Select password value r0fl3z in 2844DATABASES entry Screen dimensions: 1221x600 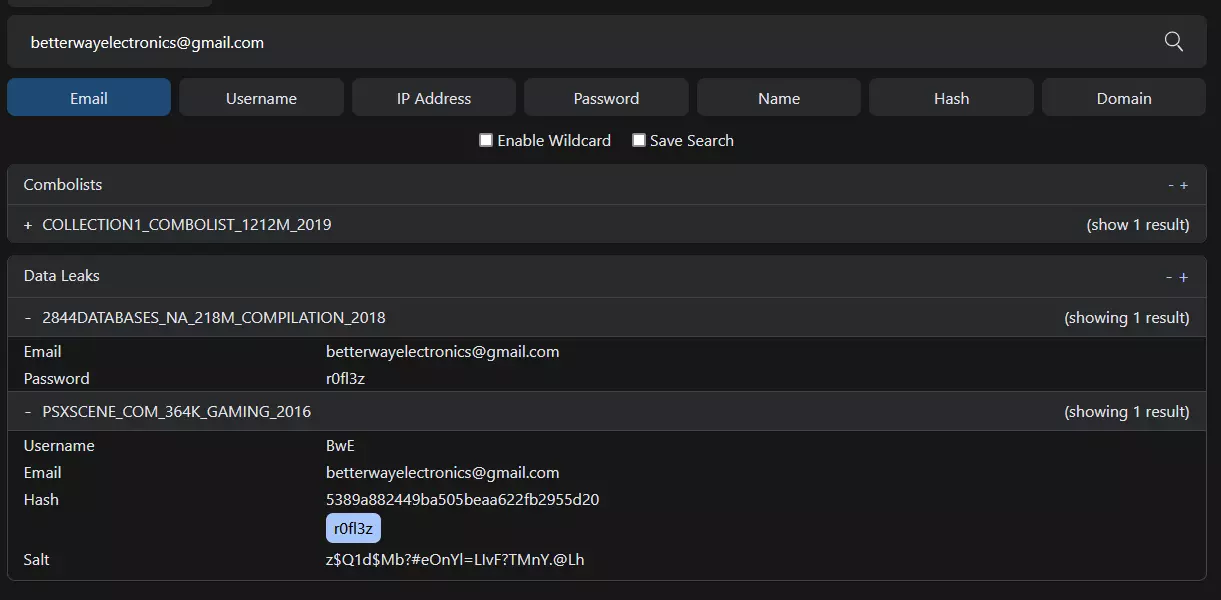coord(345,378)
